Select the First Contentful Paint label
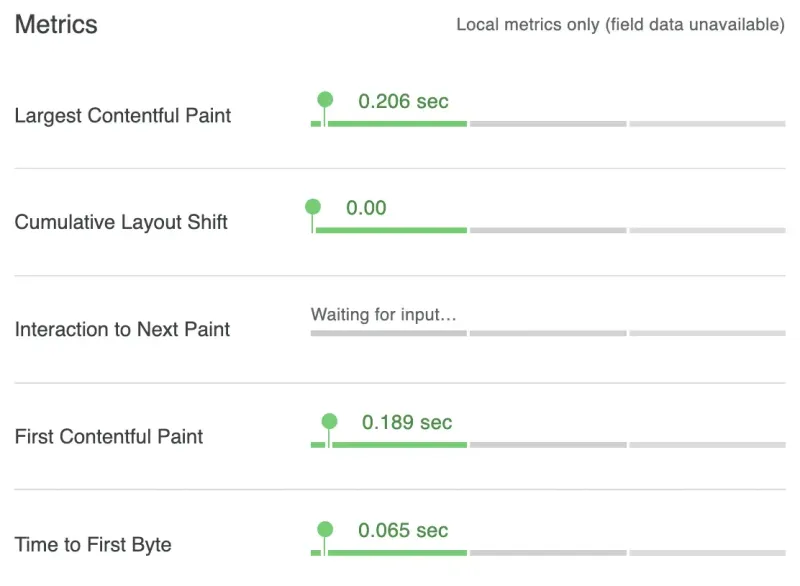Viewport: 800px width, 586px height. pyautogui.click(x=109, y=437)
